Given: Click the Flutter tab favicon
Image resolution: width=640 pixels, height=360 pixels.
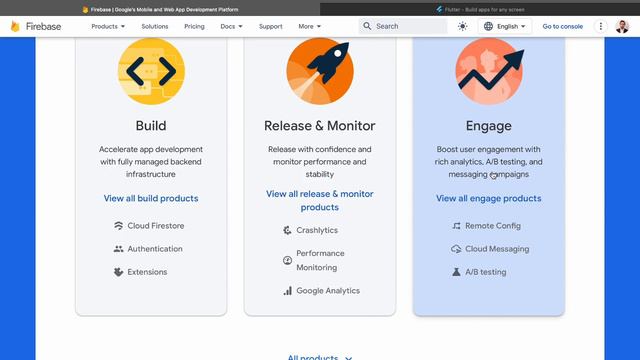Looking at the screenshot, I should click(x=439, y=9).
